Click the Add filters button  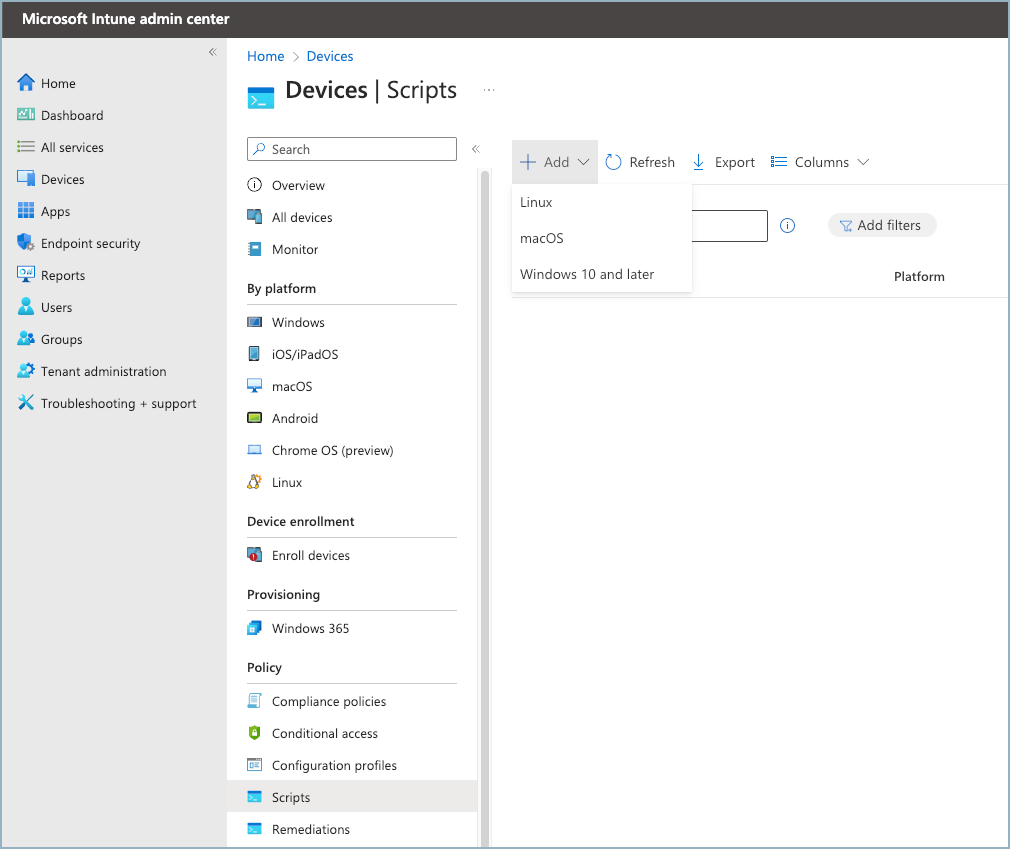[x=881, y=226]
